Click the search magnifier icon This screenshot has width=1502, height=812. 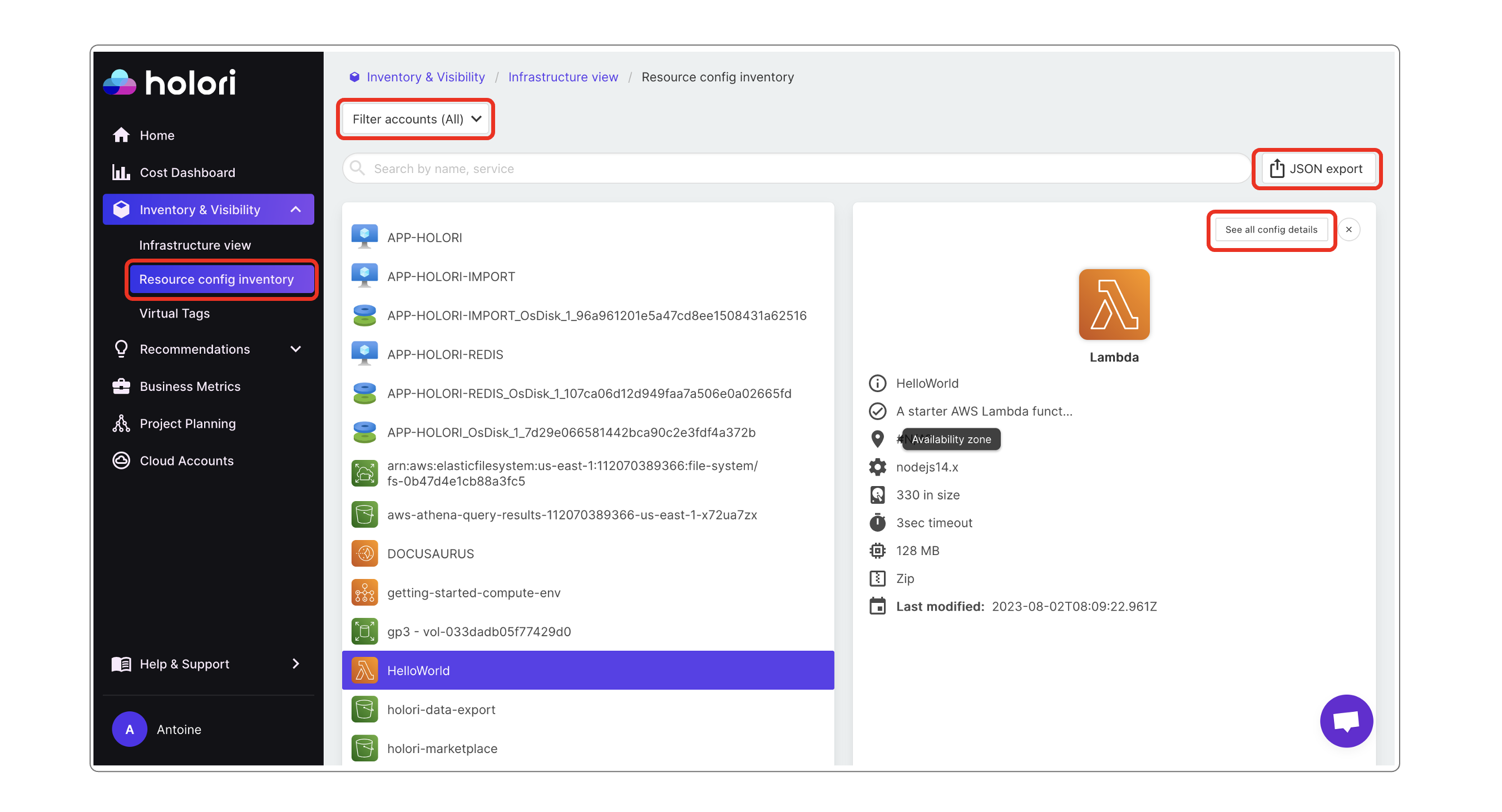tap(358, 169)
